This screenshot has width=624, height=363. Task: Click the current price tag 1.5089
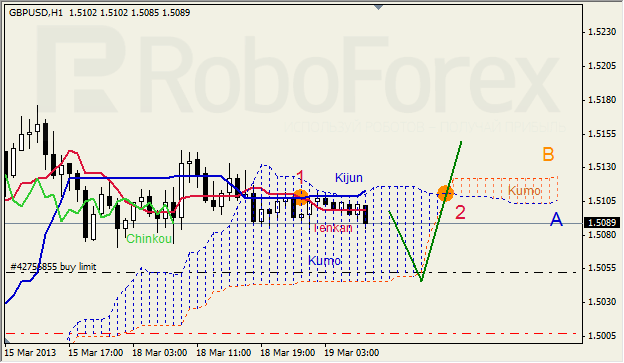[x=602, y=222]
